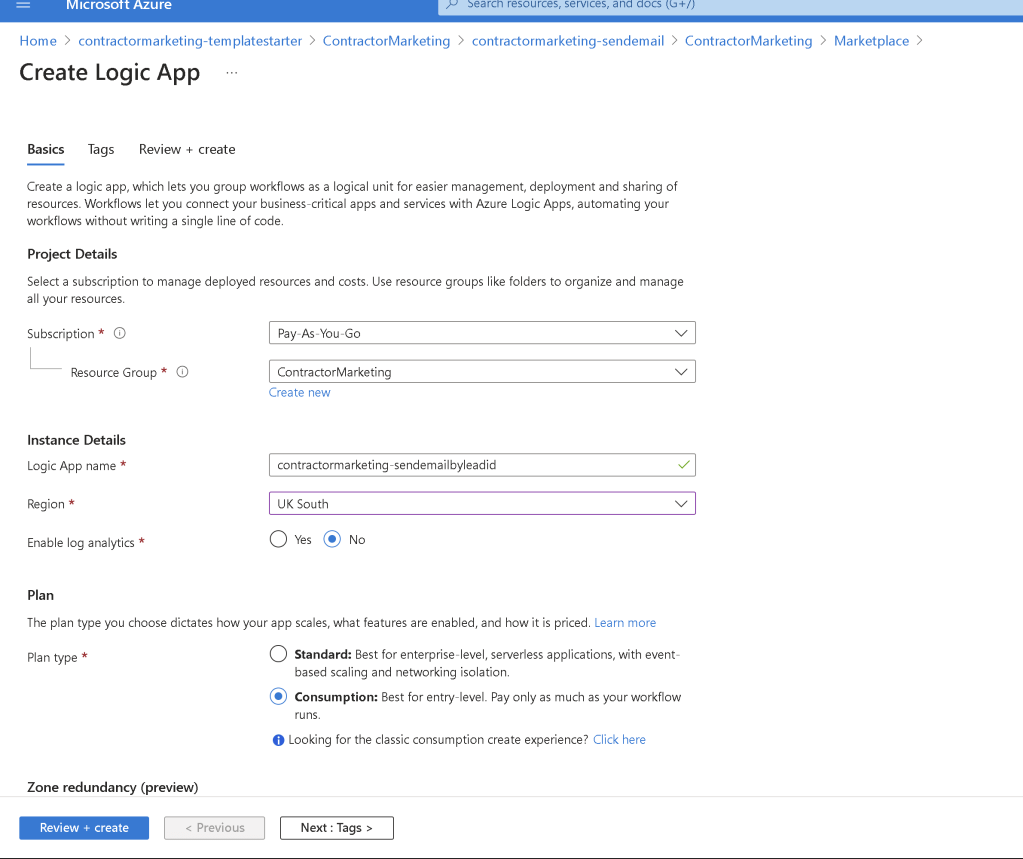
Task: Open the hamburger portal menu
Action: [23, 5]
